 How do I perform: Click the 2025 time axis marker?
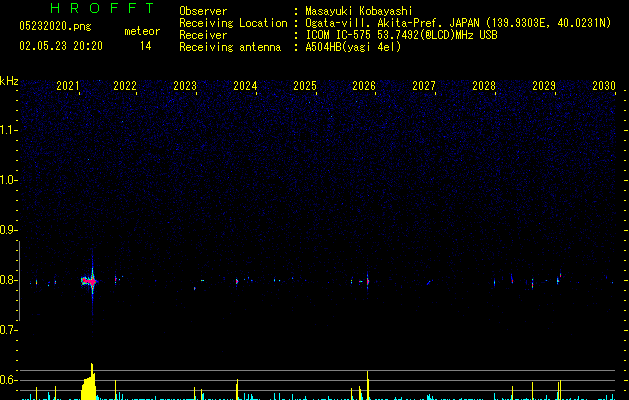tap(305, 86)
